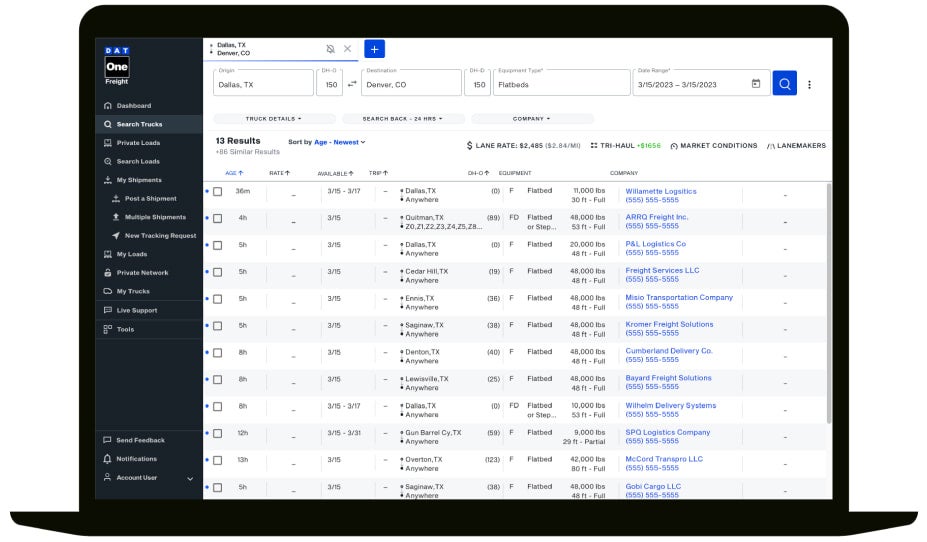Viewport: 927px width, 542px height.
Task: Click the Search Loads icon
Action: point(108,161)
